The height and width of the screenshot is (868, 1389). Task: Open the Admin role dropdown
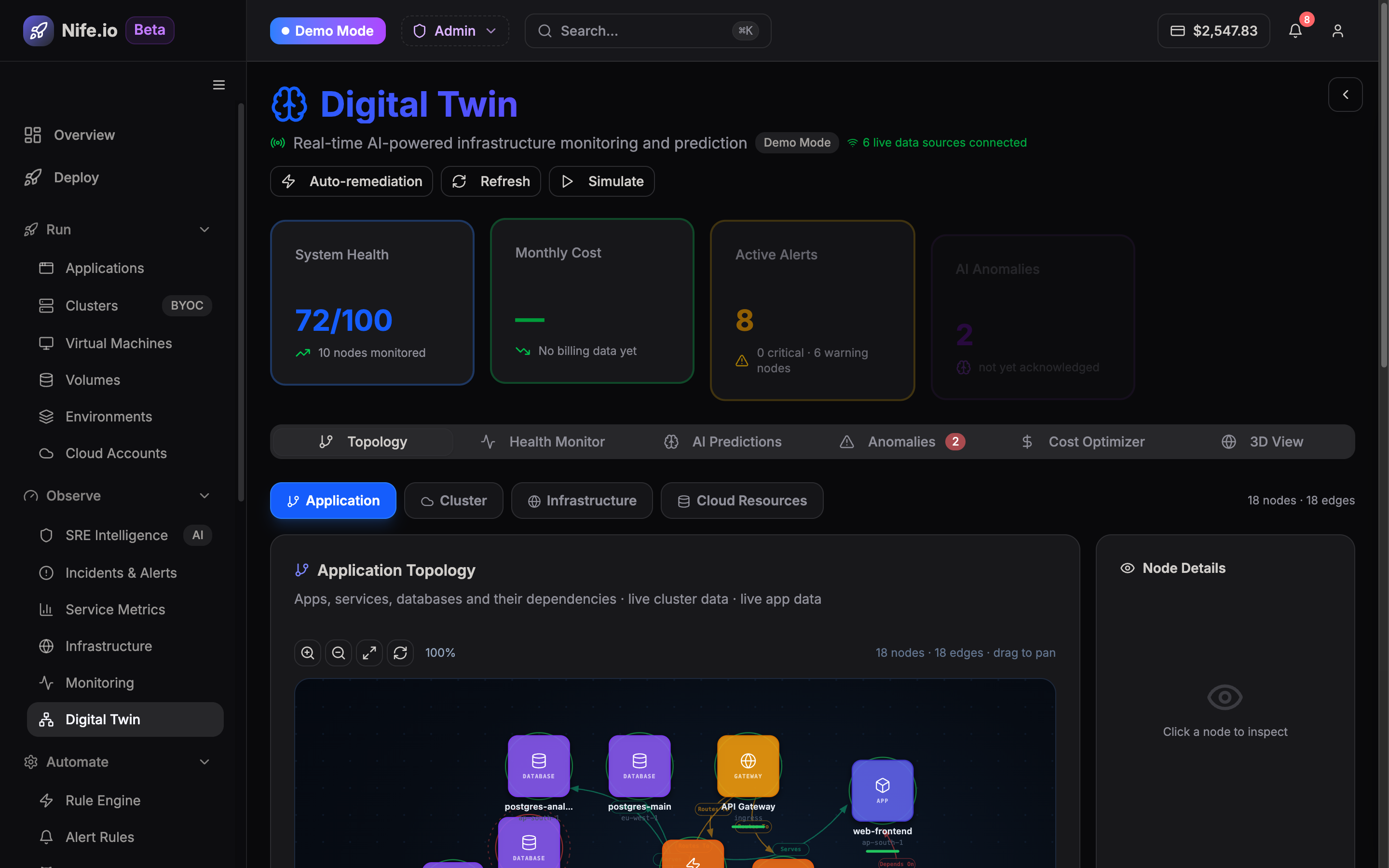pyautogui.click(x=455, y=31)
